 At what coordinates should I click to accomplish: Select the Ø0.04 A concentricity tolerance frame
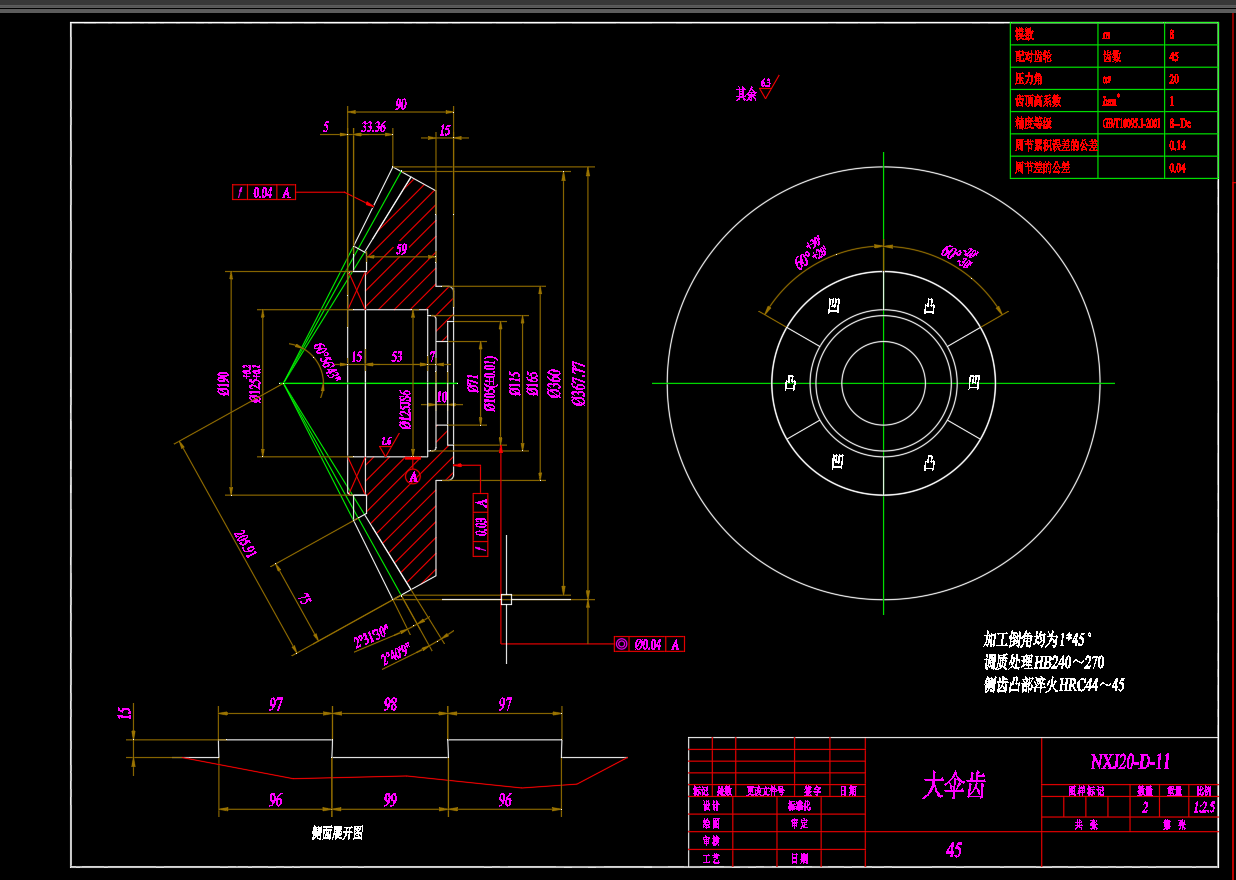[x=650, y=645]
